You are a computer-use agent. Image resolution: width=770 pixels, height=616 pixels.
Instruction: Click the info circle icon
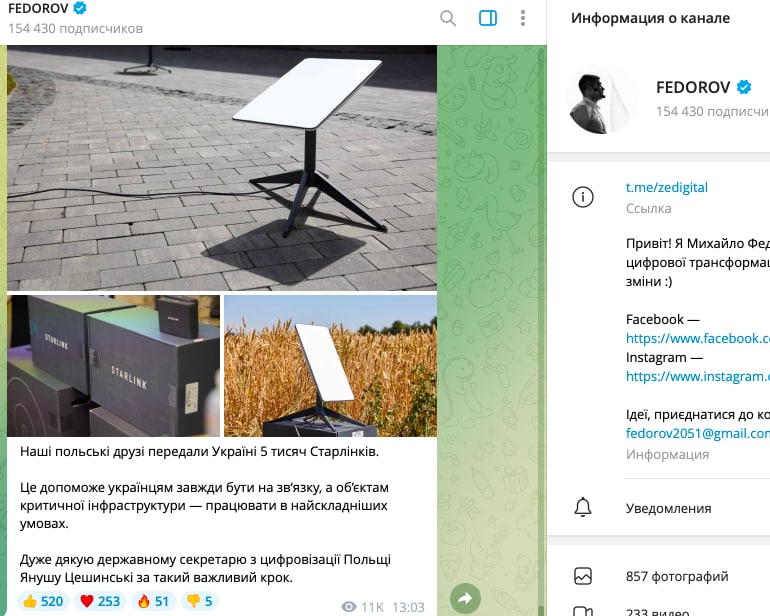pos(583,197)
